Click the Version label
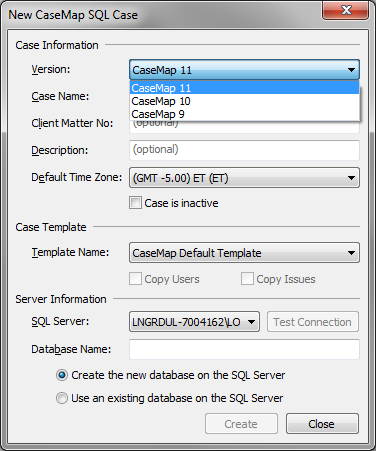Viewport: 376px width, 451px height. tap(51, 69)
